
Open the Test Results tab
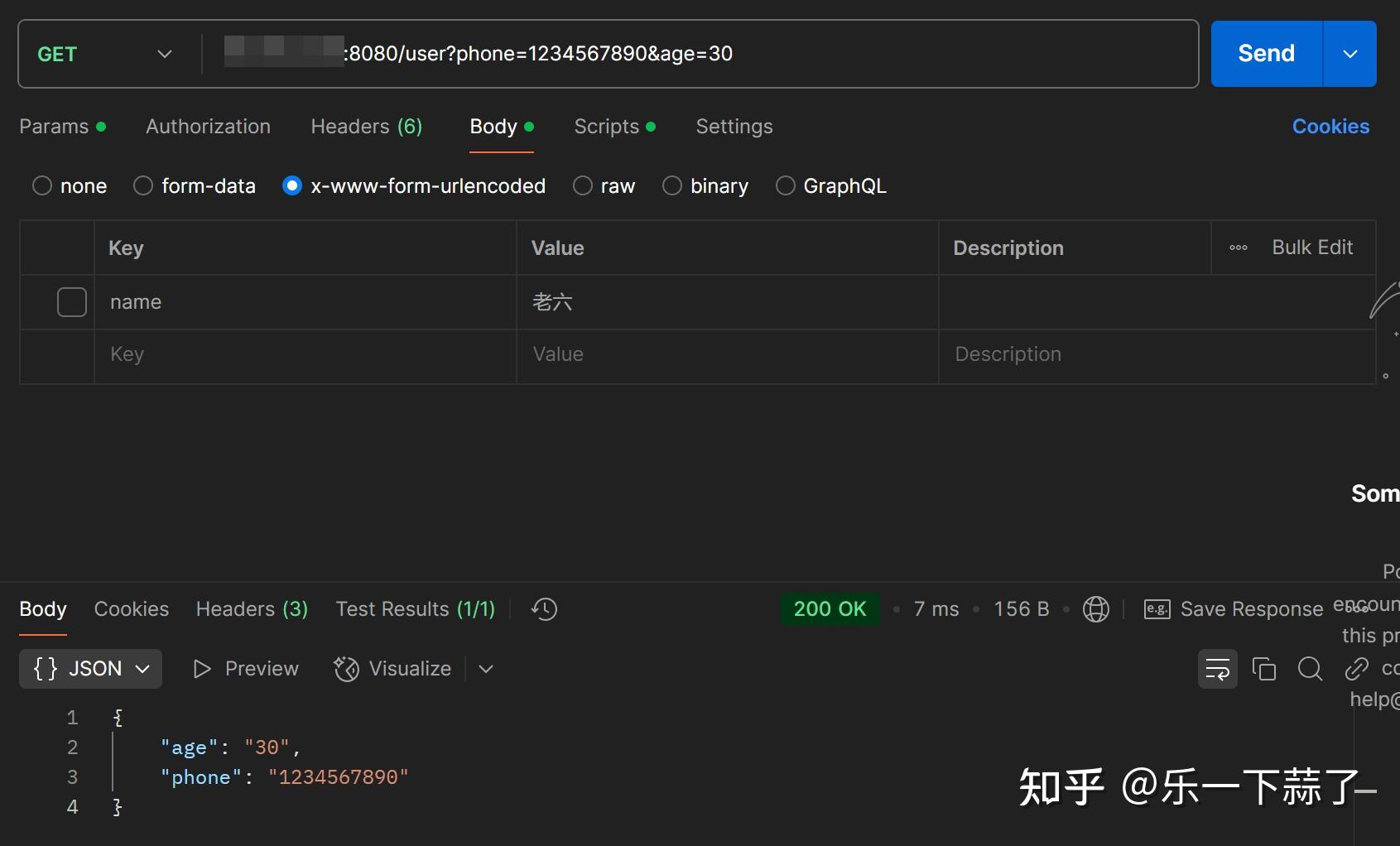[415, 609]
